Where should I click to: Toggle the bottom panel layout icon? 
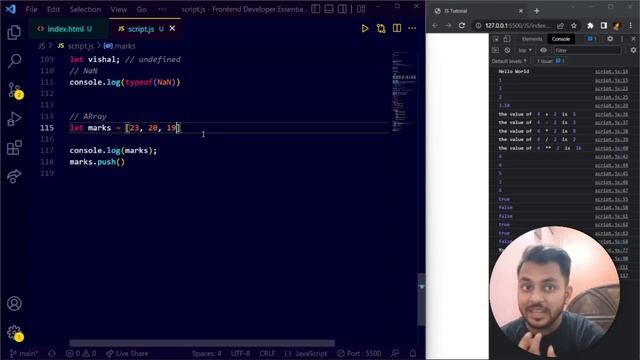point(329,9)
